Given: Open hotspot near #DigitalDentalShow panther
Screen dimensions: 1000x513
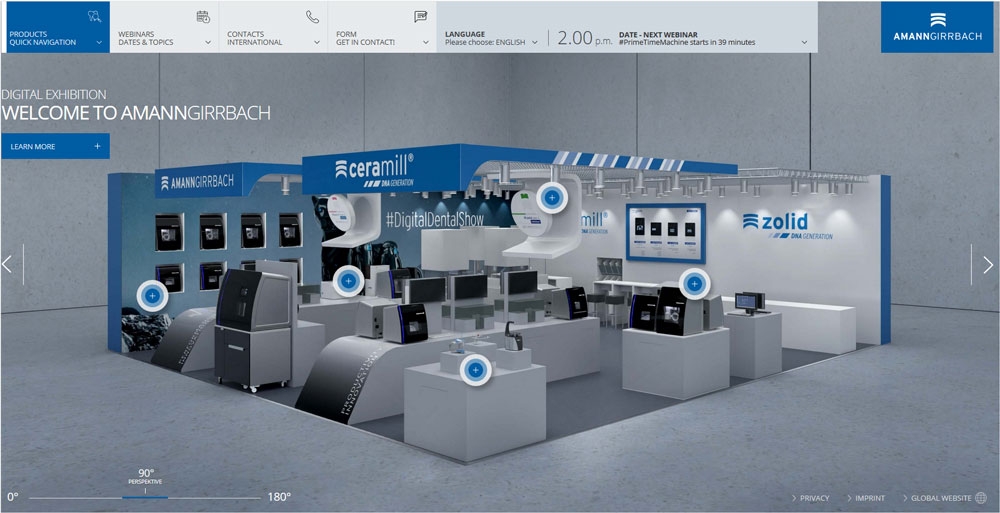Looking at the screenshot, I should click(348, 281).
